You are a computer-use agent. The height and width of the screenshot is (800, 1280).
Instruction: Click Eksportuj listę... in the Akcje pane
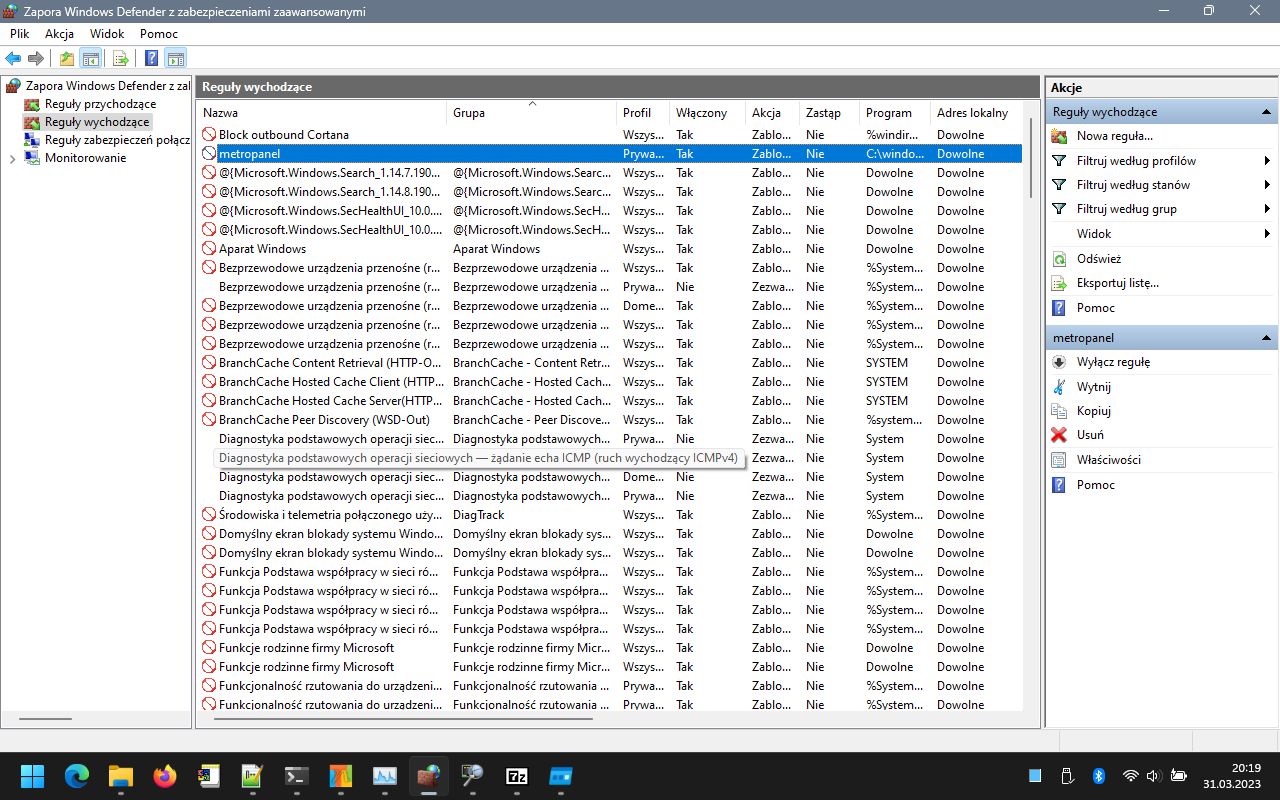[1117, 283]
